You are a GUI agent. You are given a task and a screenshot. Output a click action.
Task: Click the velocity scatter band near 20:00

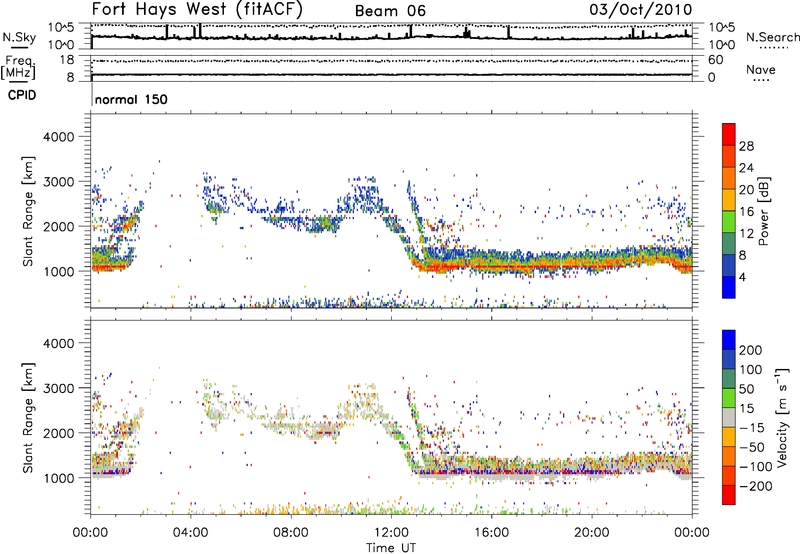coord(592,465)
